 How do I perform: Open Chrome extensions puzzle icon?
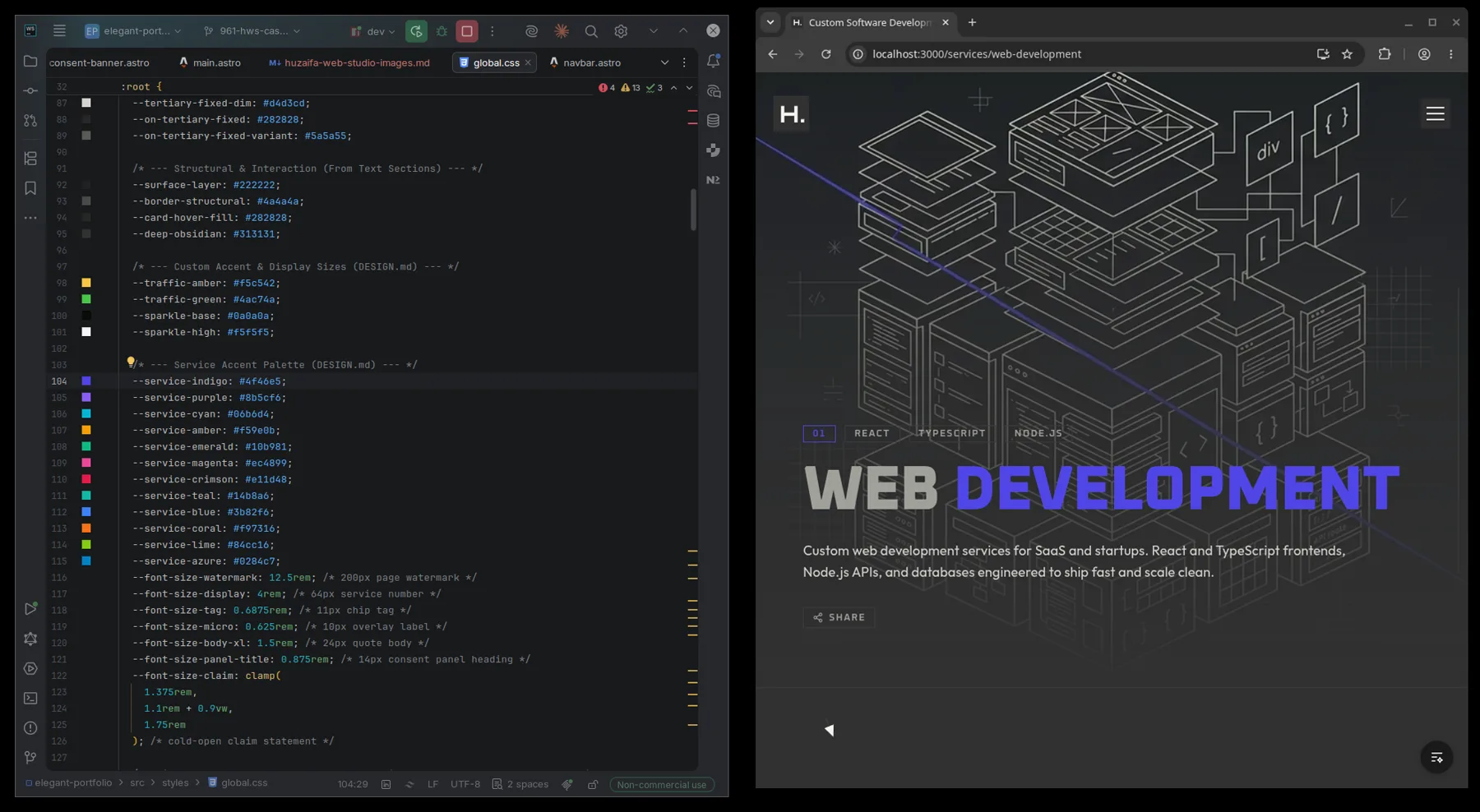[x=1385, y=54]
